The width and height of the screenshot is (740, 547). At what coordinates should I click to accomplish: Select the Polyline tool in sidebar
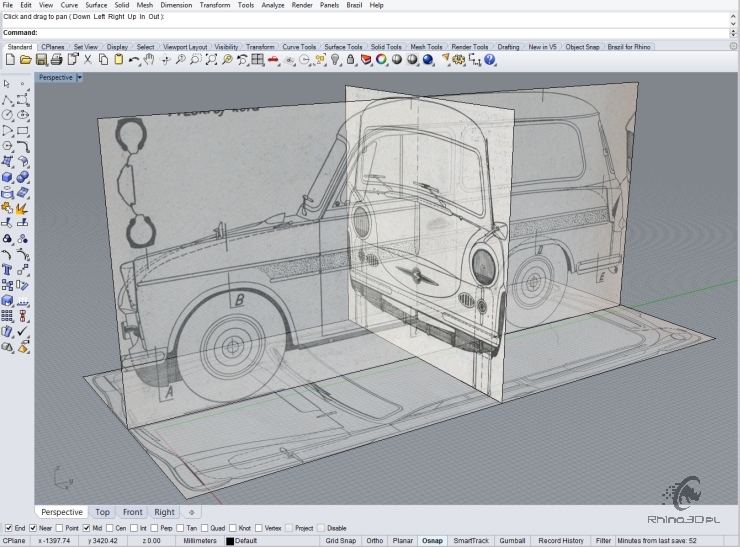[x=8, y=100]
